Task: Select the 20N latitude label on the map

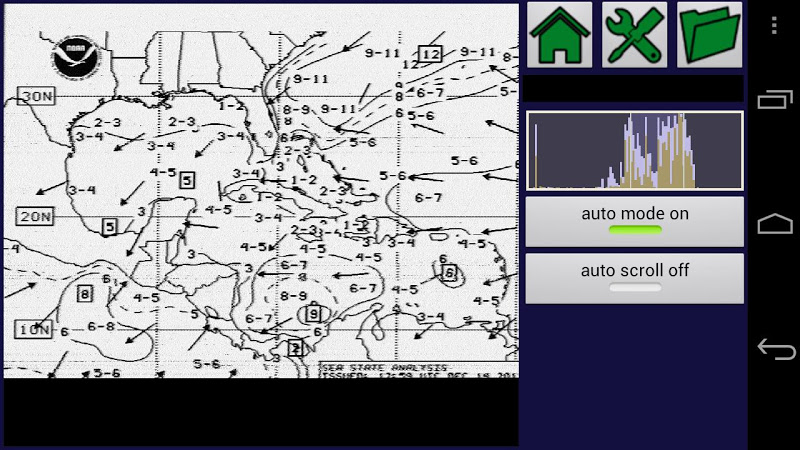Action: [35, 216]
